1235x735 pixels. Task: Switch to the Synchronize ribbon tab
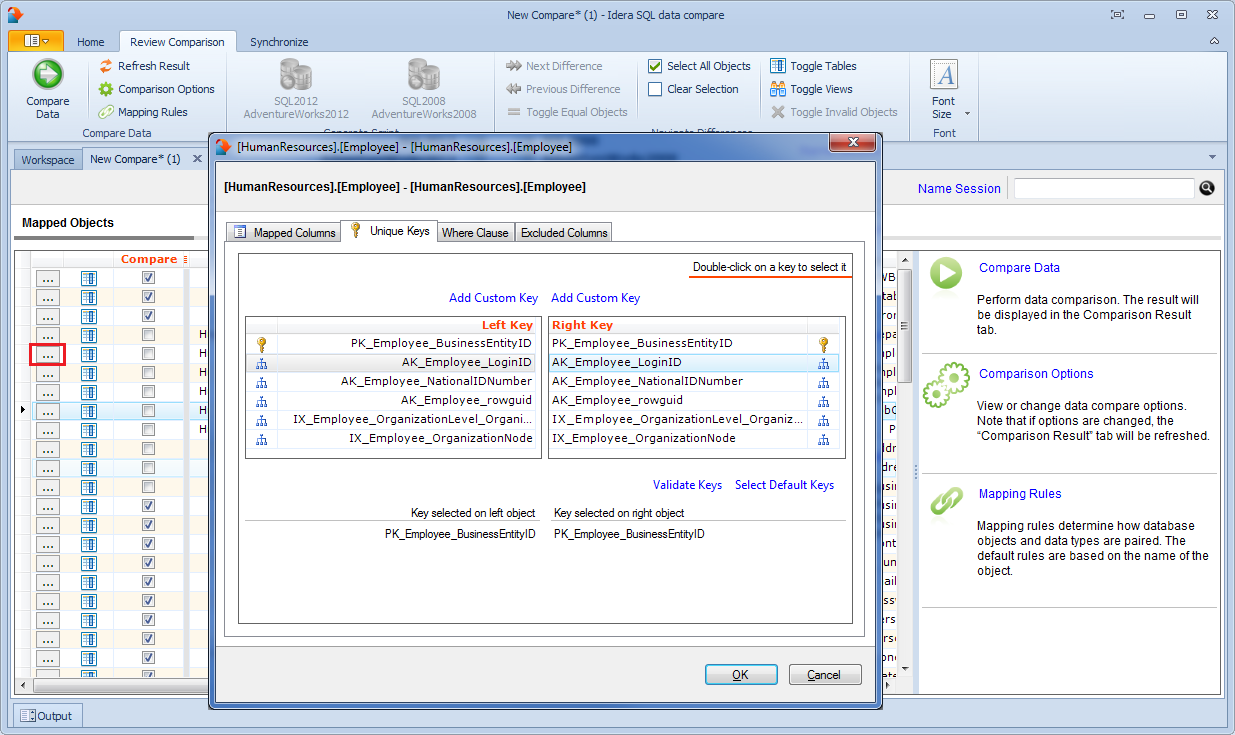tap(279, 42)
